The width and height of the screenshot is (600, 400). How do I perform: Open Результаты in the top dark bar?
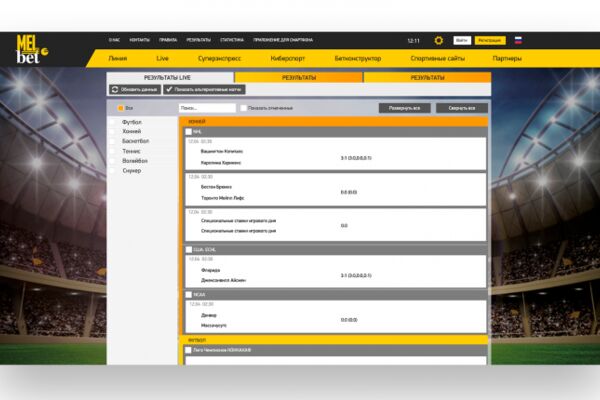coord(199,40)
